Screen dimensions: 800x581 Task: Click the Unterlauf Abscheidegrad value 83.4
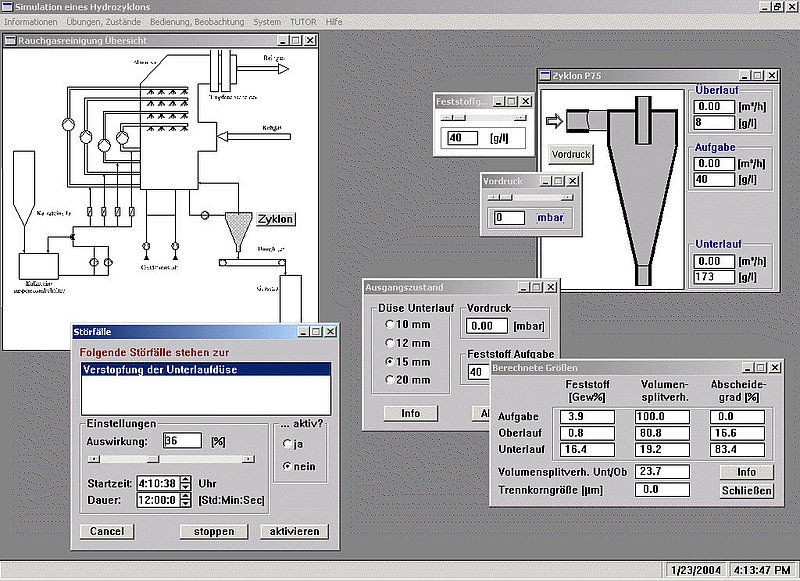(737, 449)
